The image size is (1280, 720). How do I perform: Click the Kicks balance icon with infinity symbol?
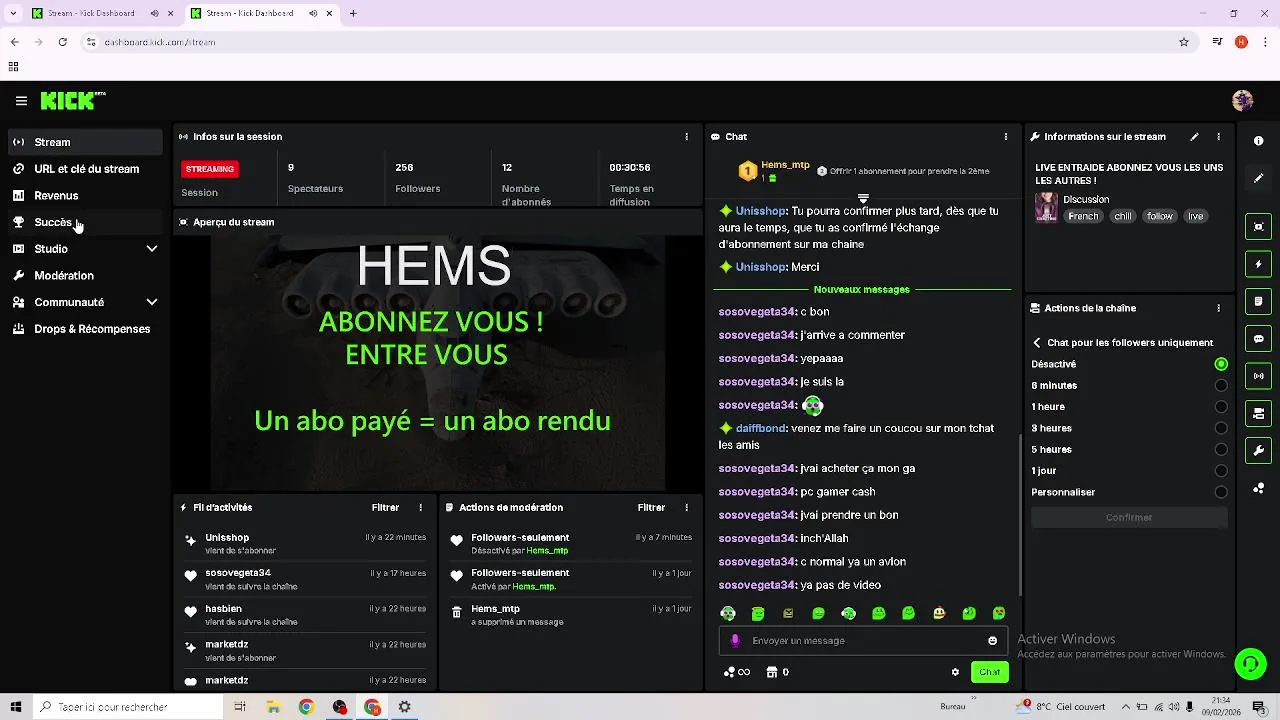[x=737, y=672]
